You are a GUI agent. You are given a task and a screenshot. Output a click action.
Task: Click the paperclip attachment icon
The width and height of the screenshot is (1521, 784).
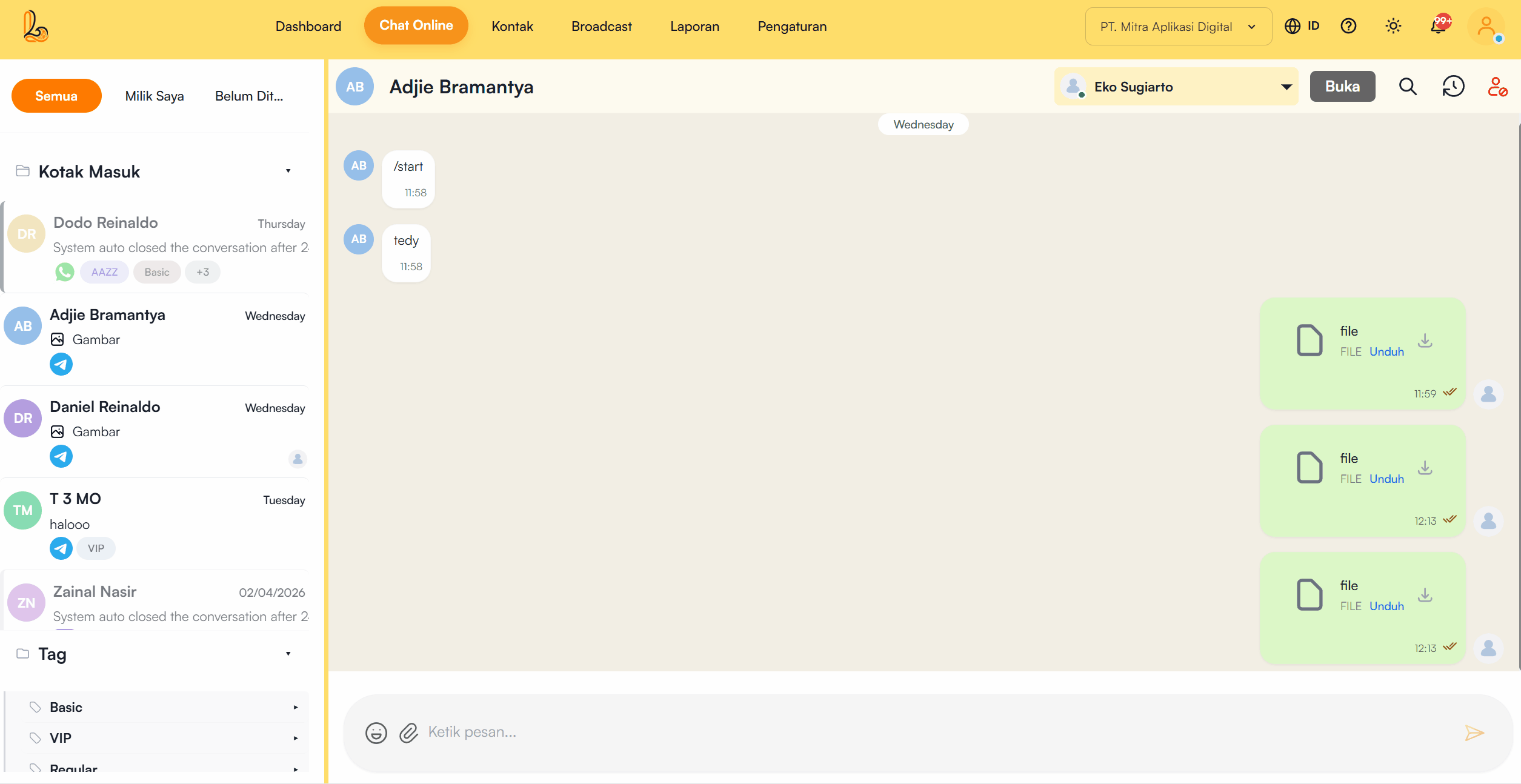[409, 733]
